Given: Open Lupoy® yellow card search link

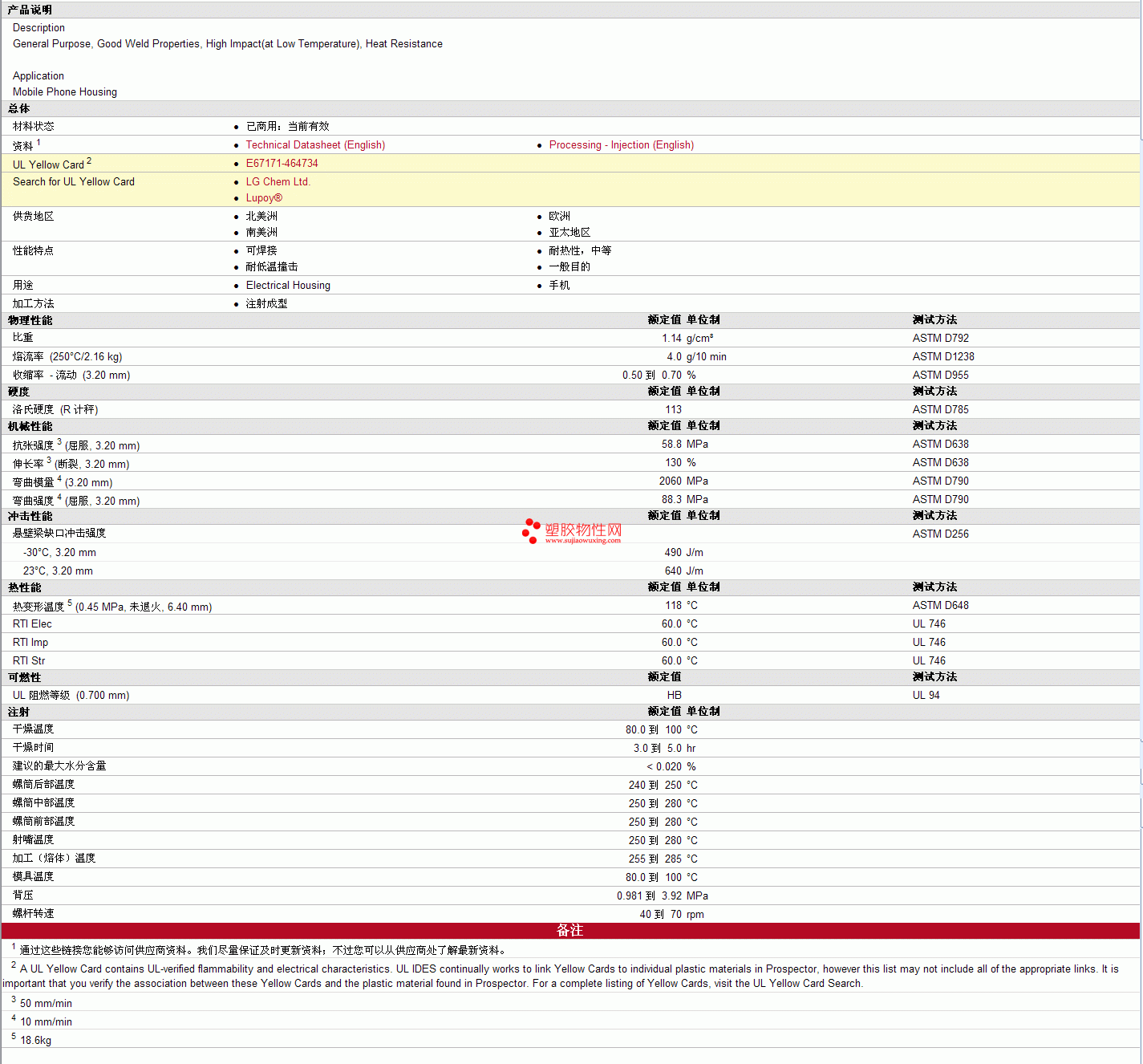Looking at the screenshot, I should pos(264,198).
